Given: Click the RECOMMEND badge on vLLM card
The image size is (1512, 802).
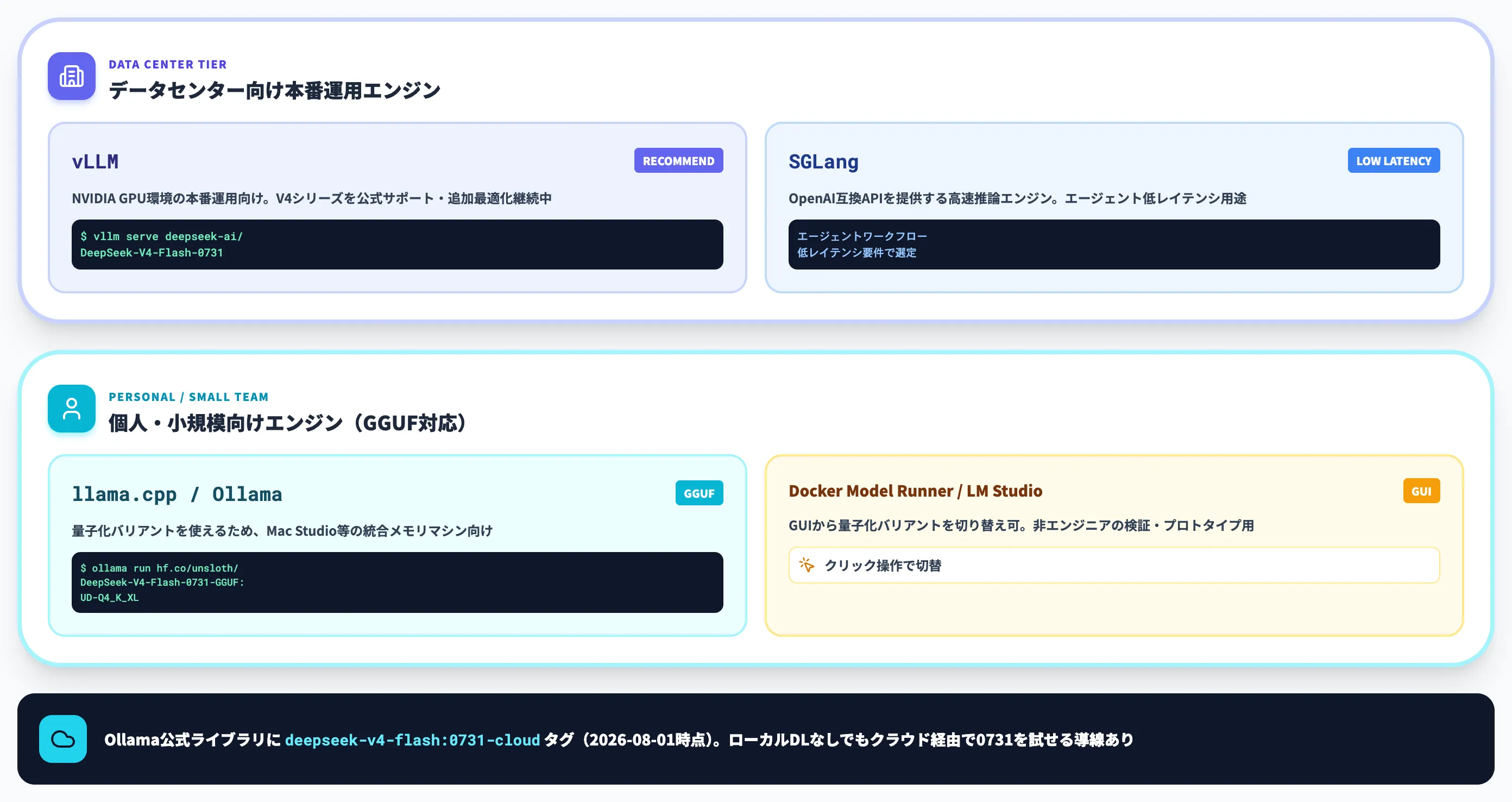Looking at the screenshot, I should coord(678,160).
